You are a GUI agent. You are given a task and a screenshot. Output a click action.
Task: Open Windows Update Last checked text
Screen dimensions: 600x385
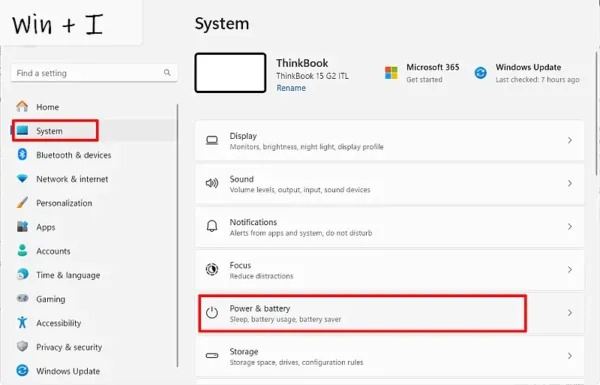tap(537, 80)
